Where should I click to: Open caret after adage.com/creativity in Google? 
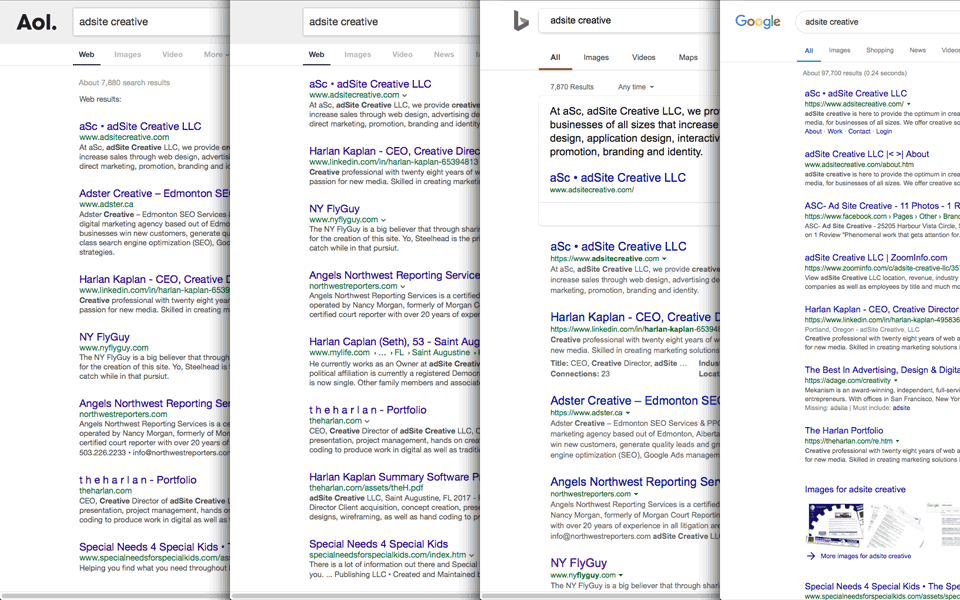click(x=896, y=381)
